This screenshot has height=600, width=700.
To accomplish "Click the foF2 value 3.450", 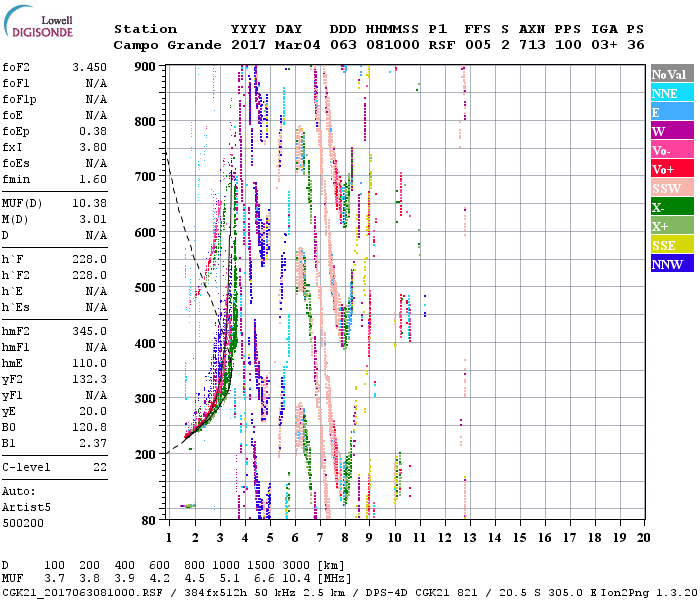I will click(x=89, y=67).
